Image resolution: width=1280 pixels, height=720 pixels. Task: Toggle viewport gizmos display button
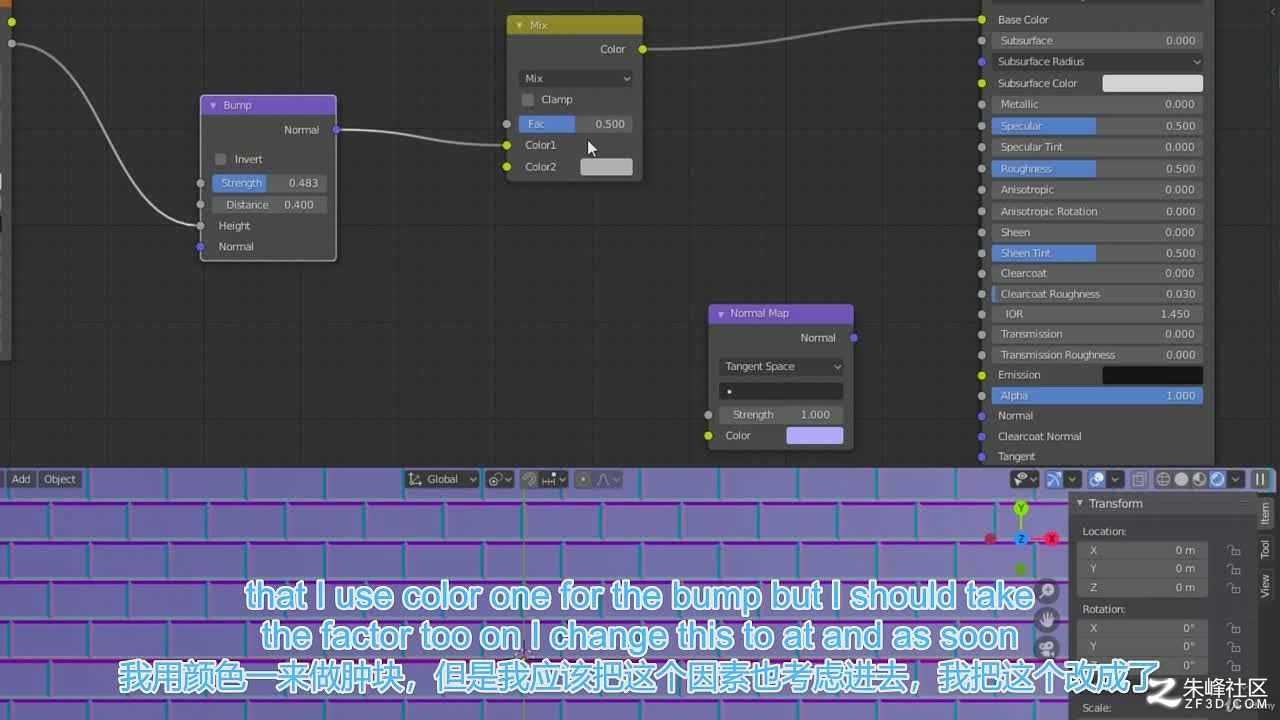[1054, 479]
